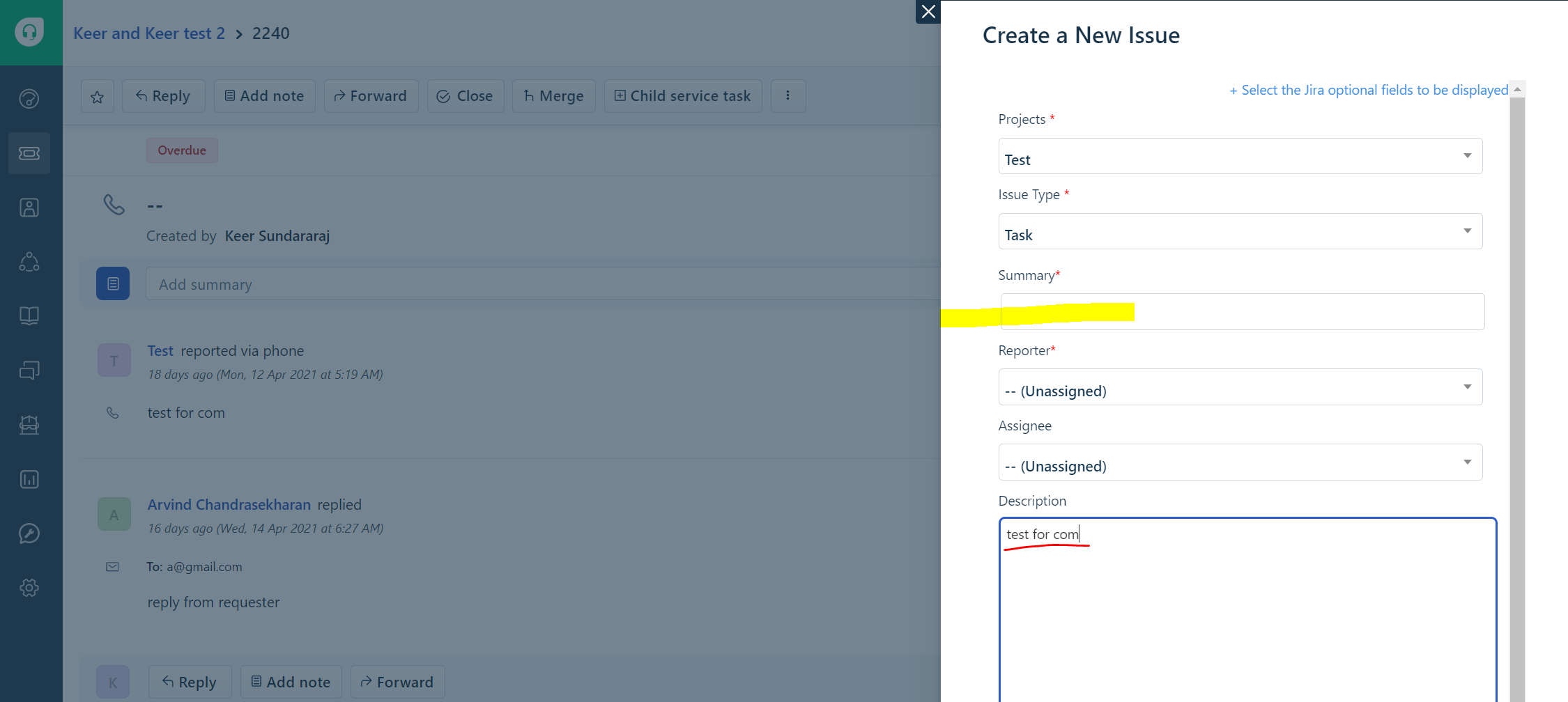This screenshot has height=702, width=1568.
Task: Open the more actions three-dot menu
Action: [x=788, y=96]
